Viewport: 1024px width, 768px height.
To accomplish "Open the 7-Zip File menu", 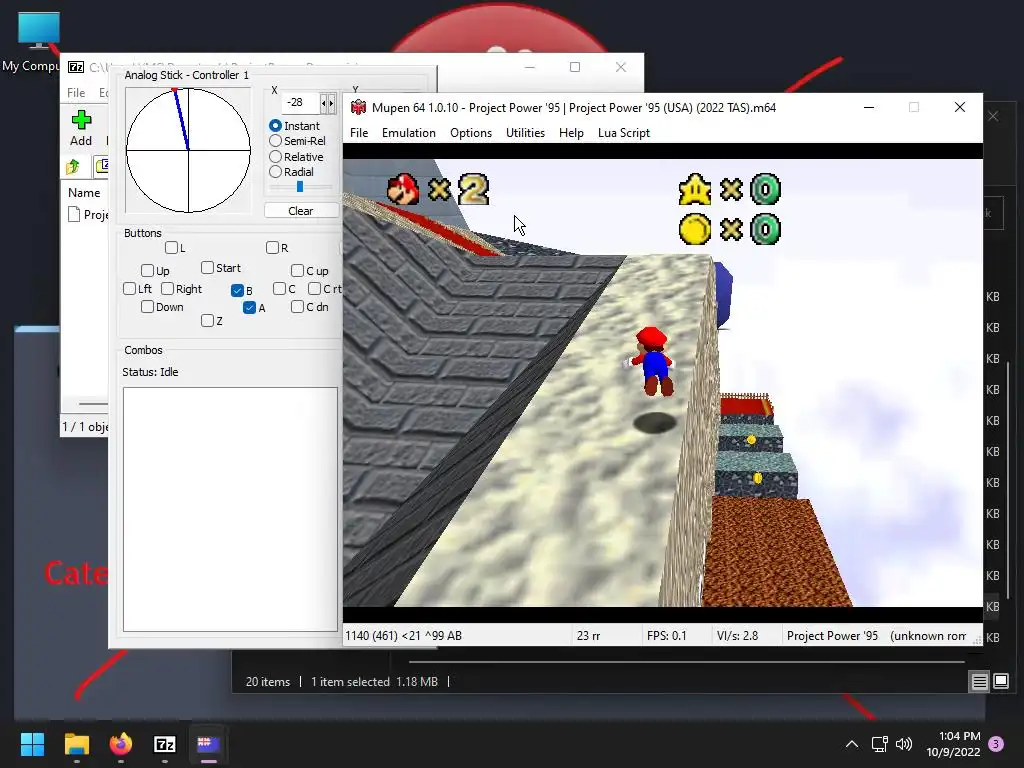I will pyautogui.click(x=76, y=93).
